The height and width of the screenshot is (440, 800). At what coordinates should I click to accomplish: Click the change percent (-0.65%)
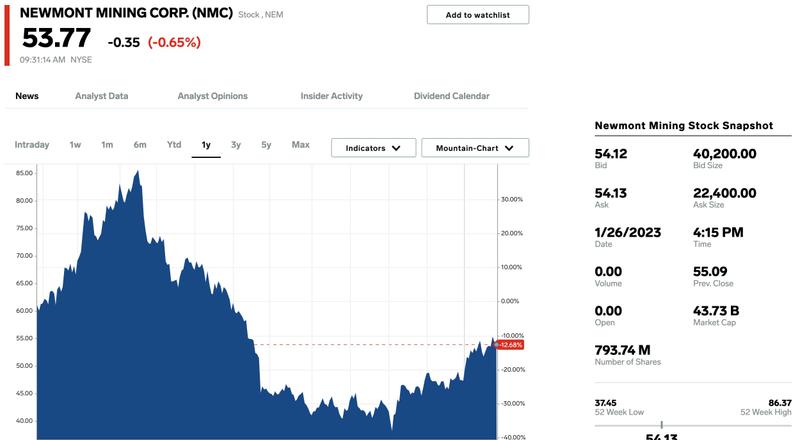point(174,42)
